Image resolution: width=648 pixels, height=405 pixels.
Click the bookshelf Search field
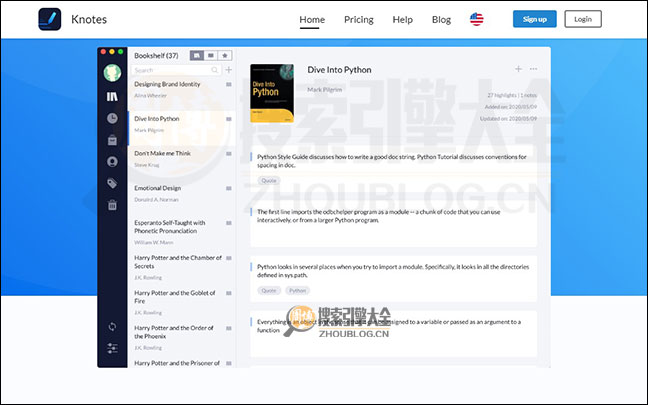pos(176,70)
